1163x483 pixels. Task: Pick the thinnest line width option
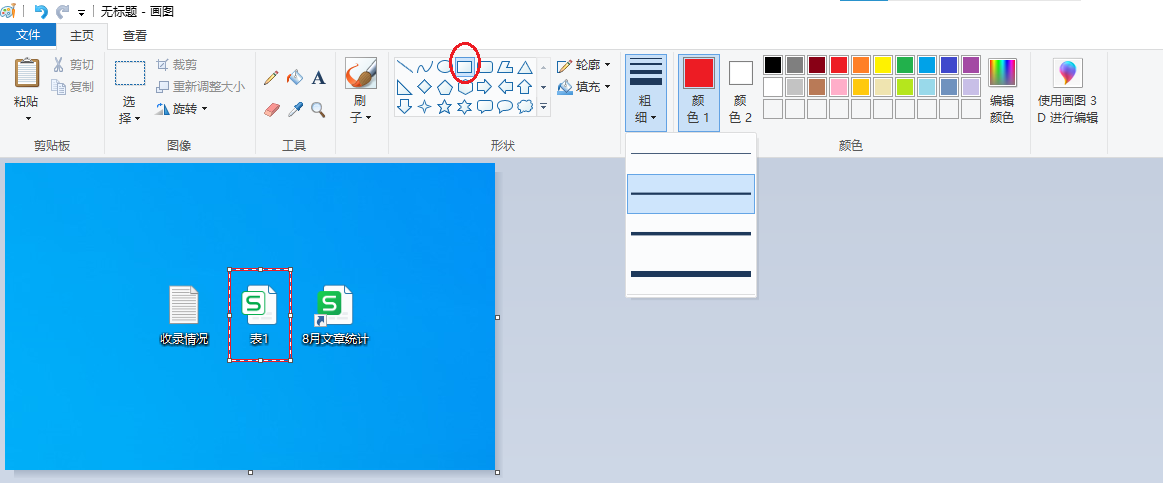point(691,154)
